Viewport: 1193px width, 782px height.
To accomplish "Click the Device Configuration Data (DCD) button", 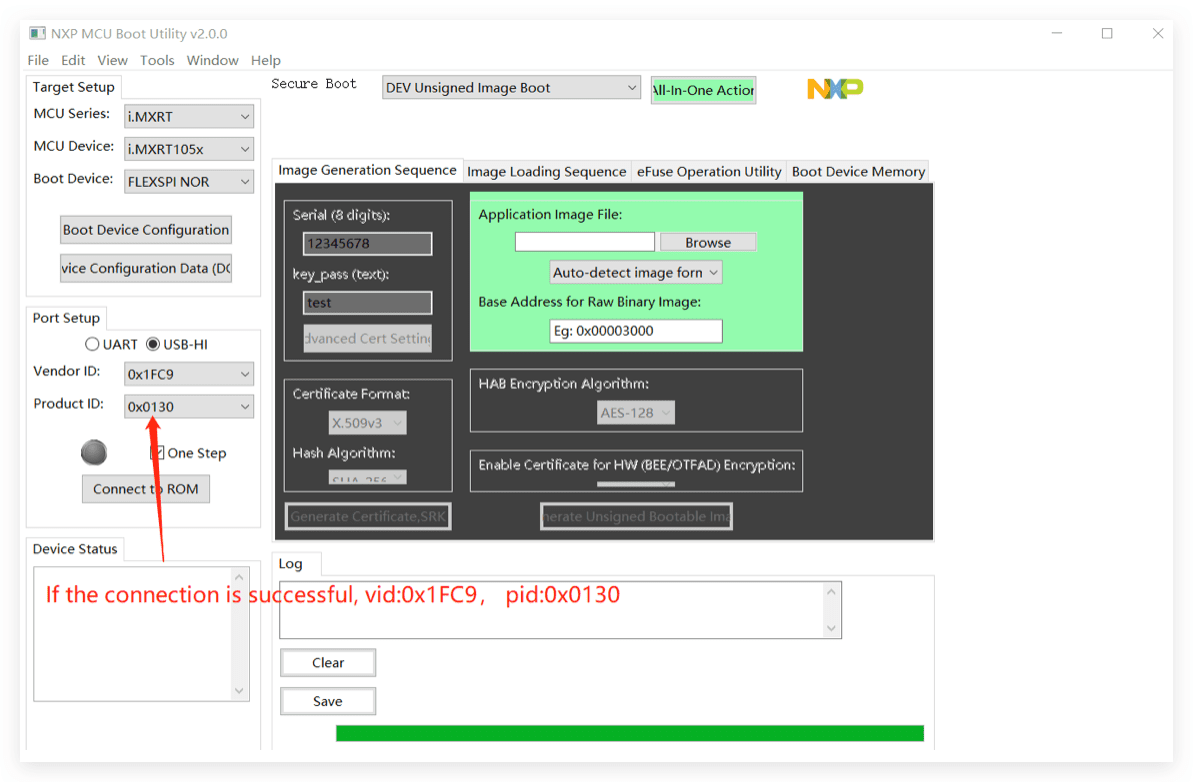I will 146,269.
